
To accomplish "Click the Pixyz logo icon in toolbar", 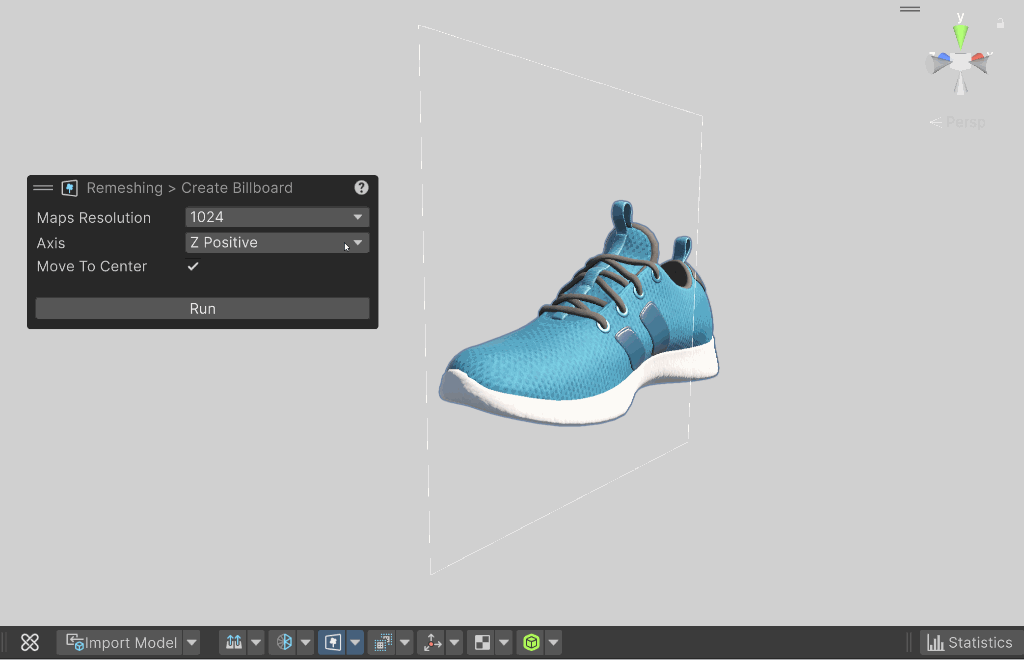I will (30, 642).
